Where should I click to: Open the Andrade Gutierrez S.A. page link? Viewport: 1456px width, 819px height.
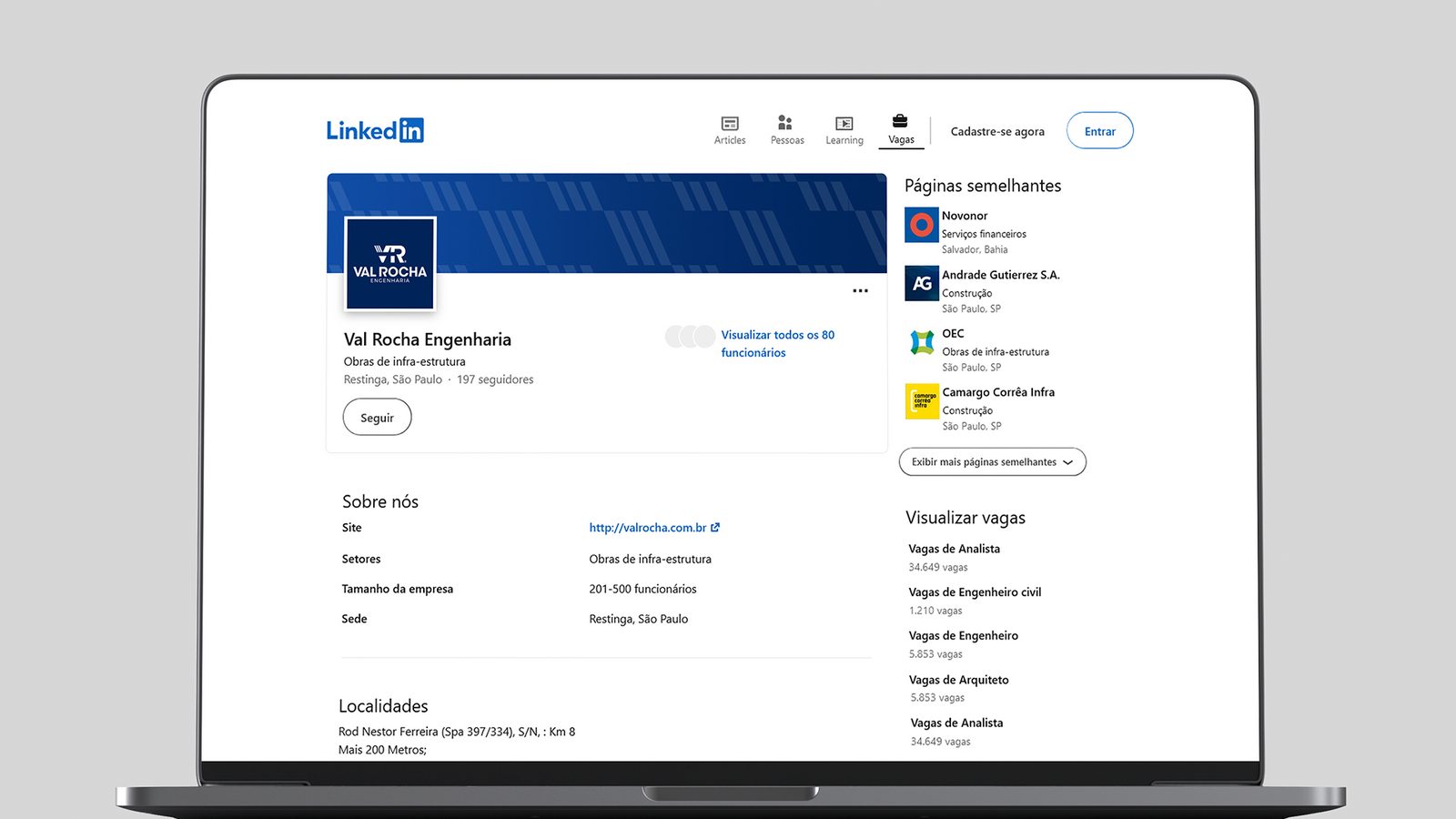[1001, 275]
